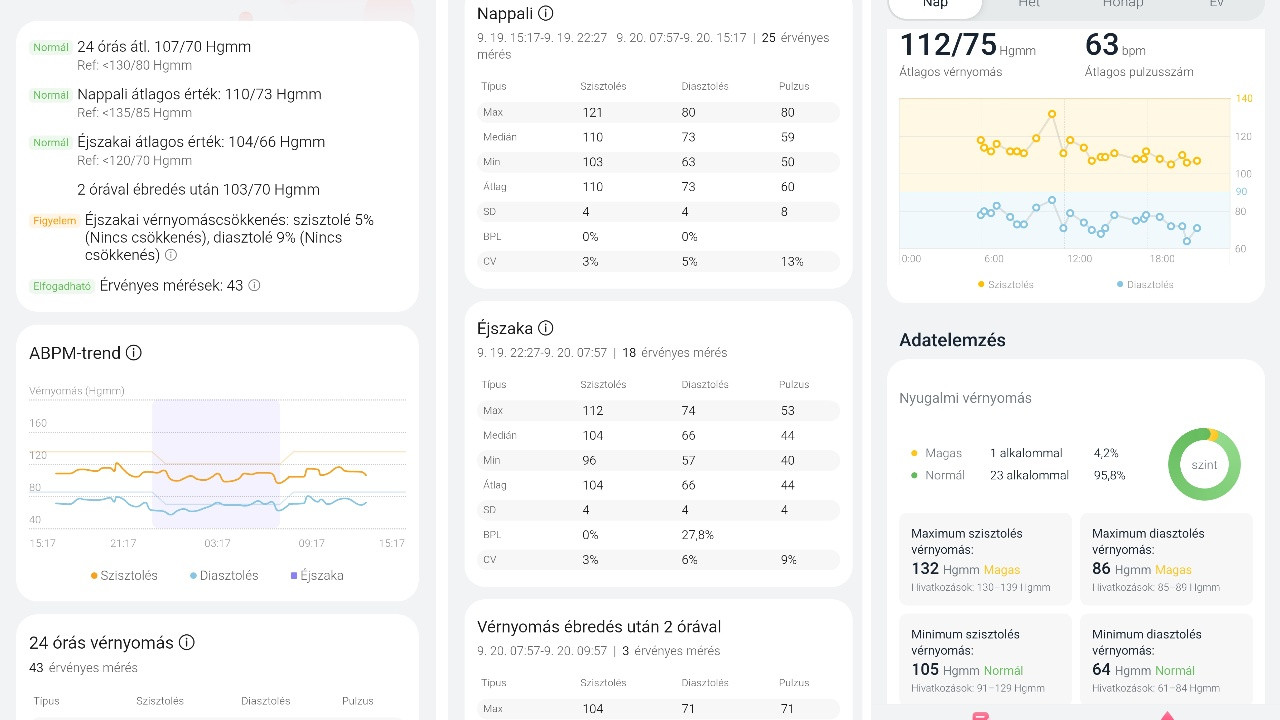Viewport: 1280px width, 720px height.
Task: Click the szint donut chart
Action: point(1205,465)
